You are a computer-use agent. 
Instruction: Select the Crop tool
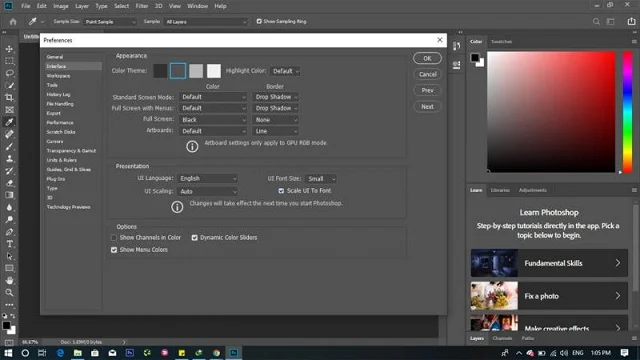[9, 98]
